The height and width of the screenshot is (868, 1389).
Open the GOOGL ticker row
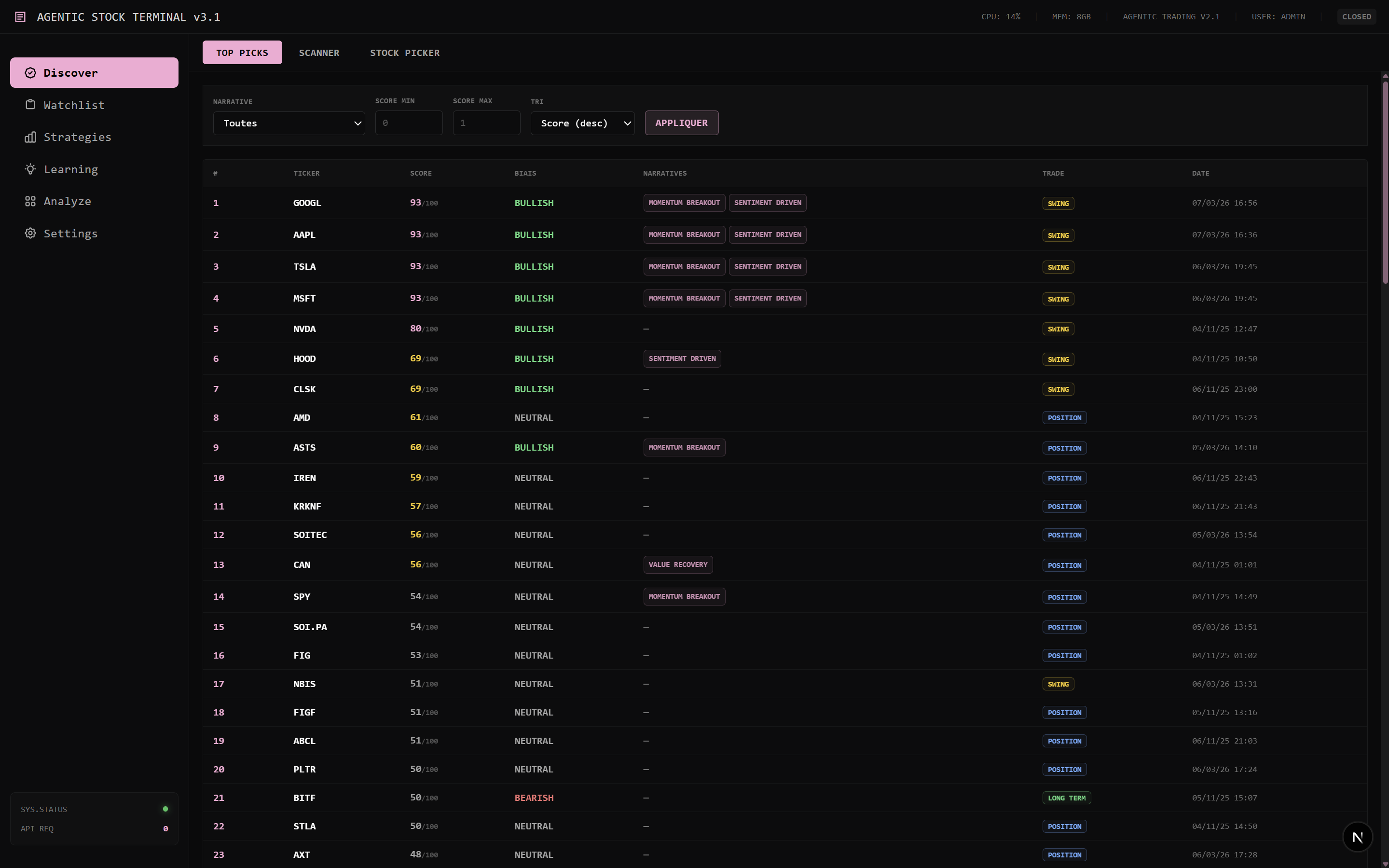click(307, 203)
